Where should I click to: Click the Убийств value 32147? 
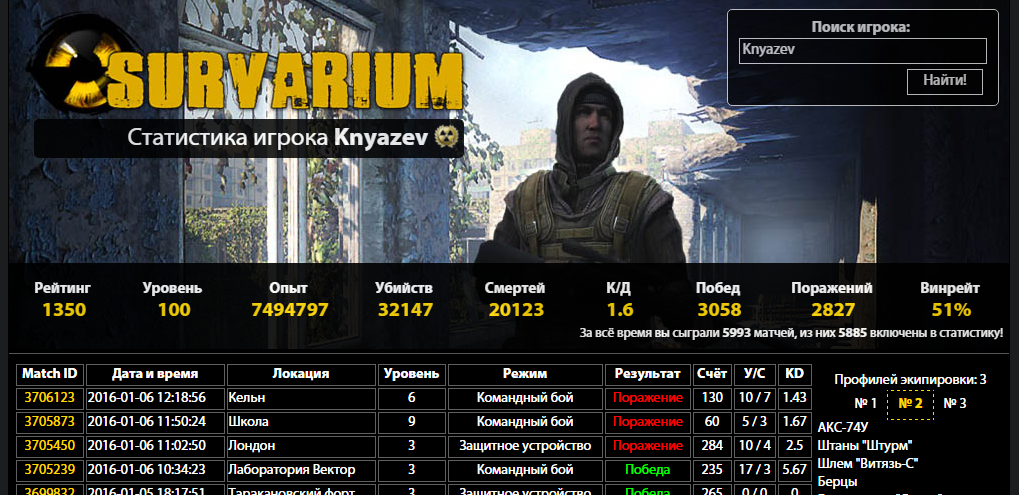[x=405, y=310]
